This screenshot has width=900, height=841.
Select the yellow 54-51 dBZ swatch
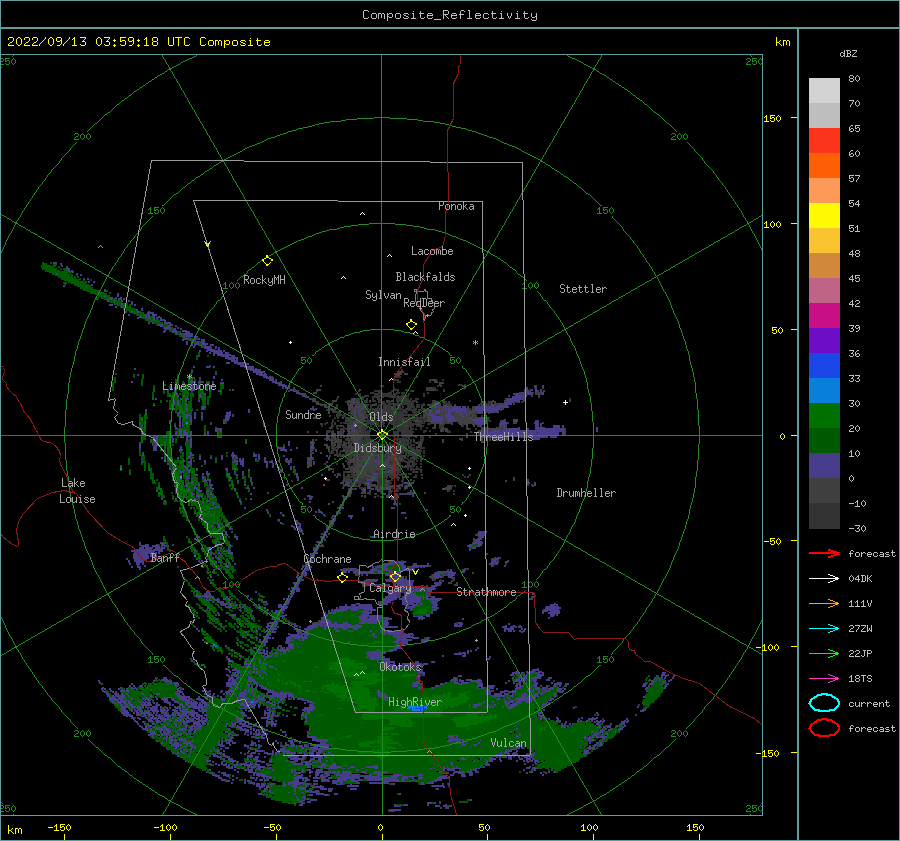coord(824,216)
